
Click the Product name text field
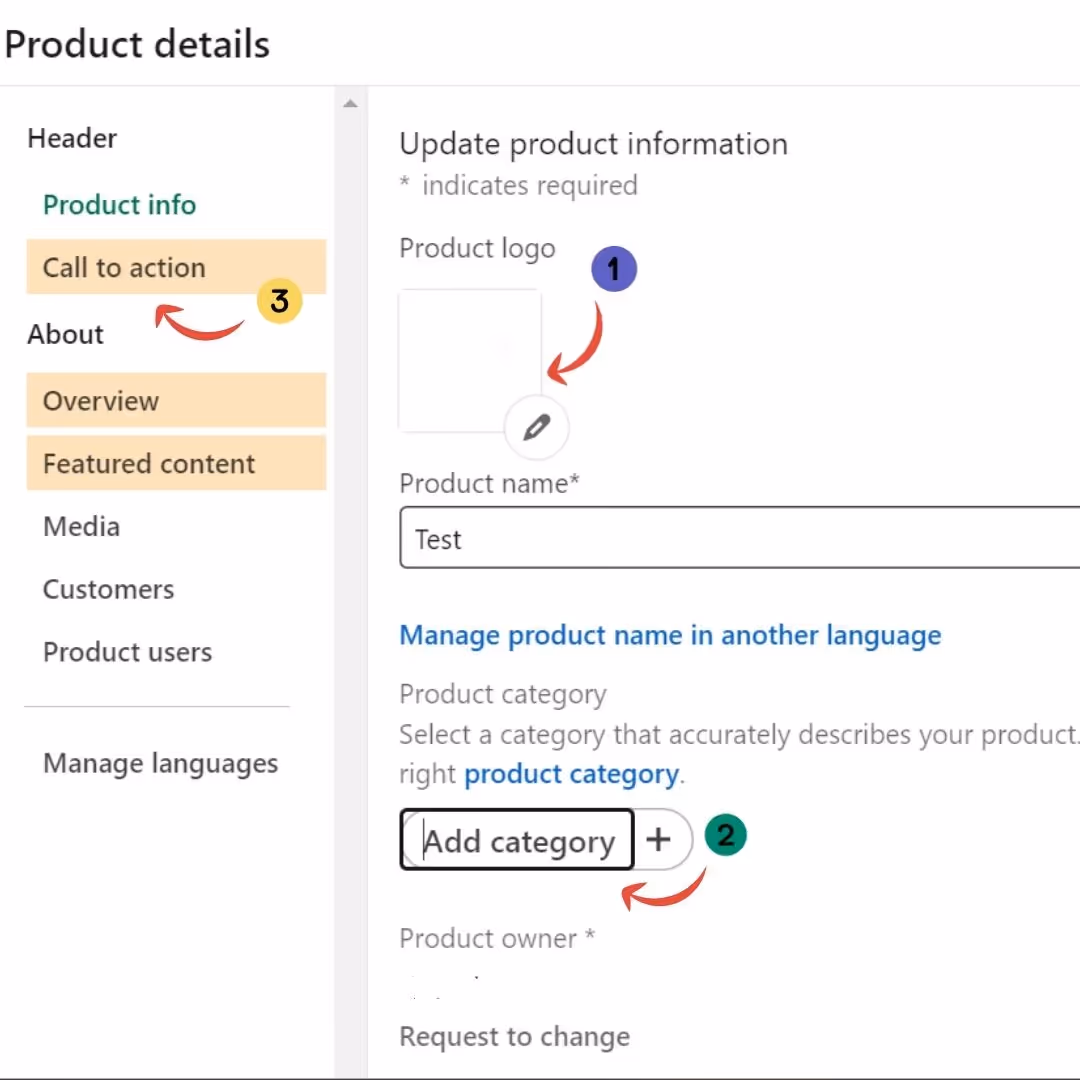[x=740, y=539]
